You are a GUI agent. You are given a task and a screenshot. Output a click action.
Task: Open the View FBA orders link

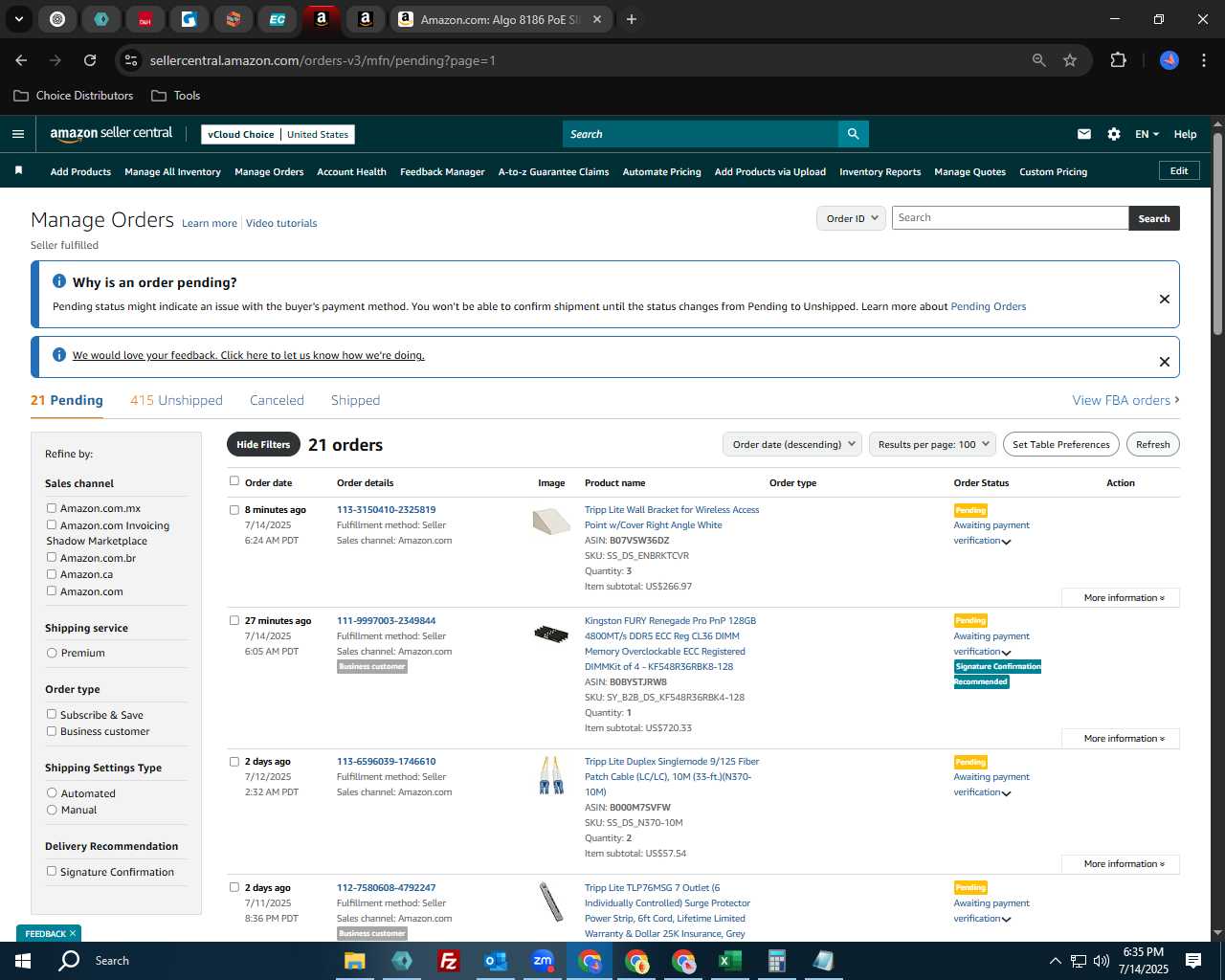coord(1125,400)
